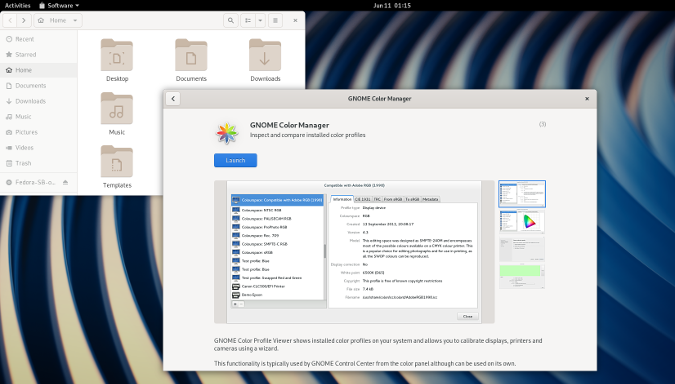This screenshot has width=675, height=384.
Task: Open the Software app menu
Action: [59, 6]
